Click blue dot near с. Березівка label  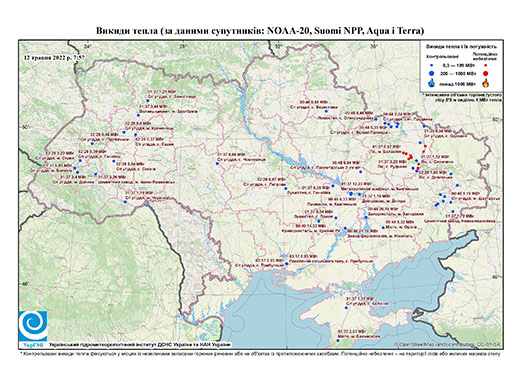pos(326,111)
